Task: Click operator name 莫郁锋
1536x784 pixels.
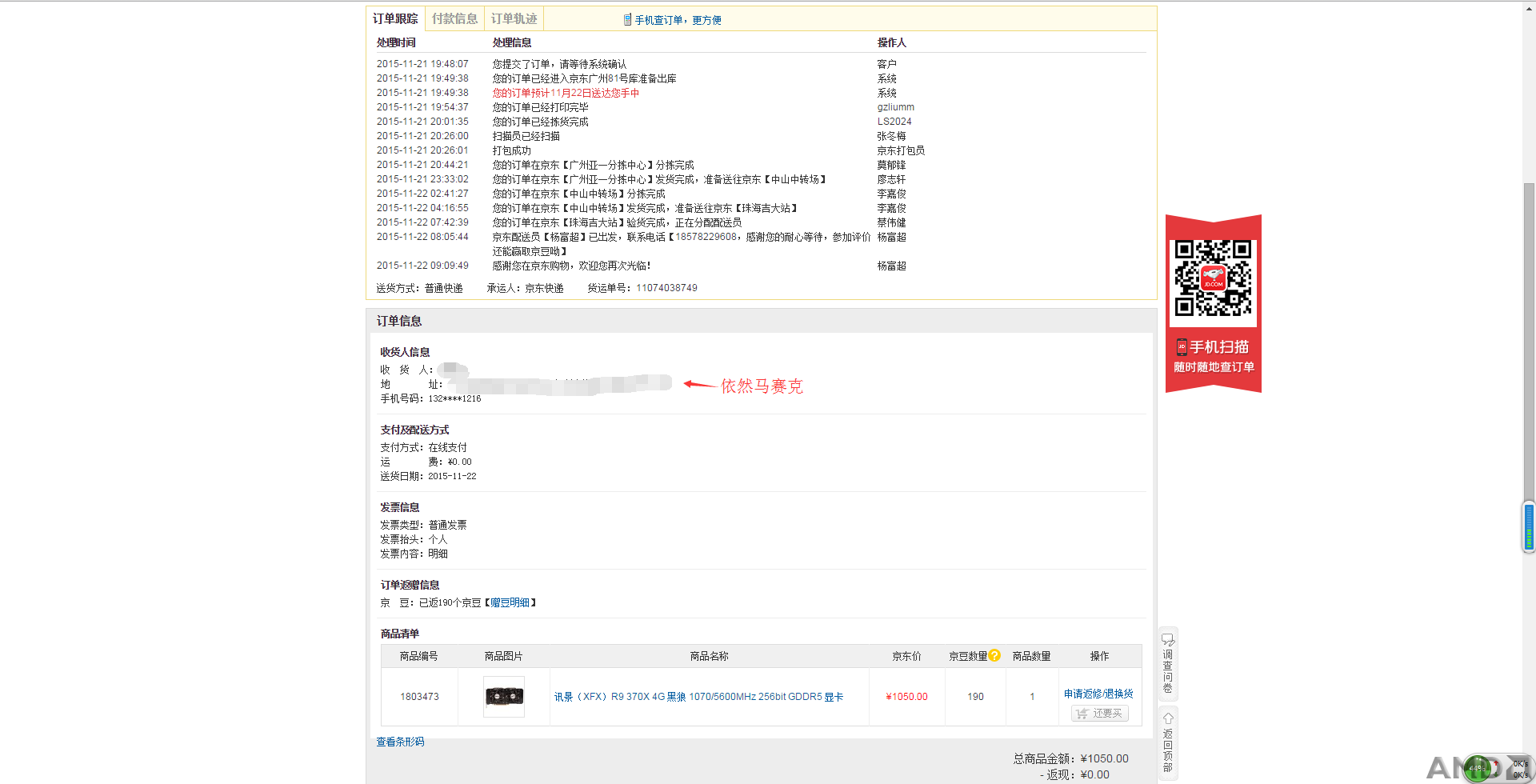Action: click(x=891, y=165)
